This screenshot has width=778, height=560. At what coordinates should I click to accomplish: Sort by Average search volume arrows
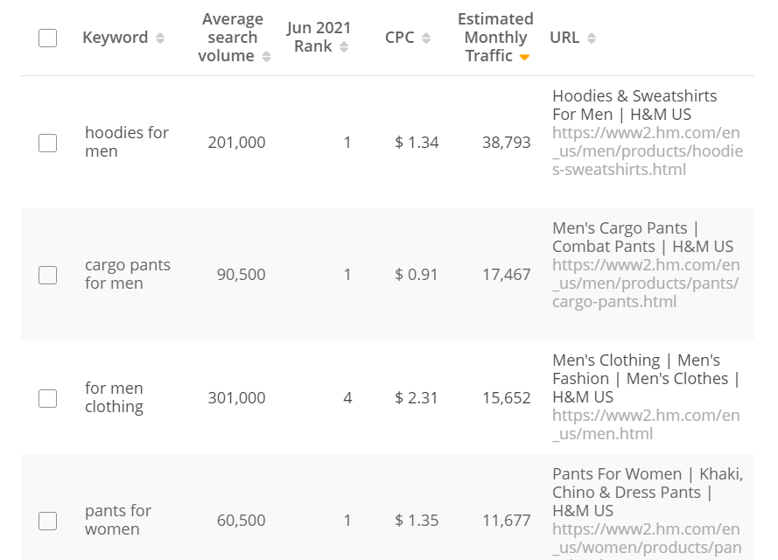click(x=266, y=57)
